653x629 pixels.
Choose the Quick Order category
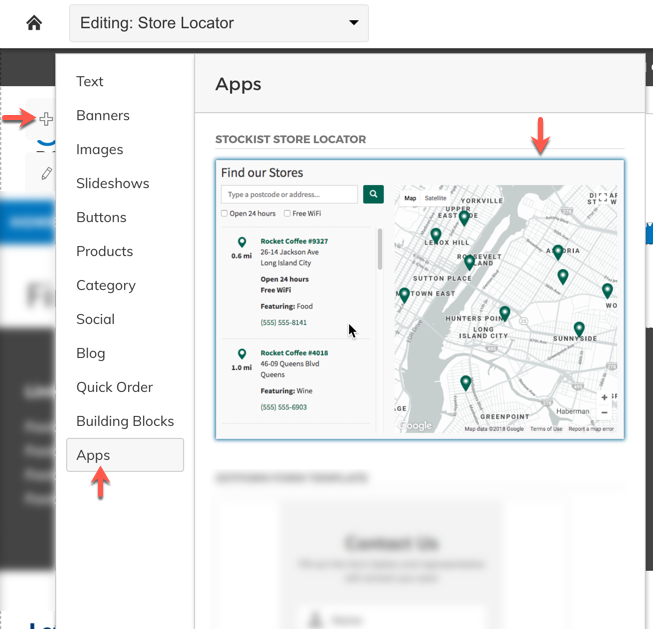[x=115, y=387]
